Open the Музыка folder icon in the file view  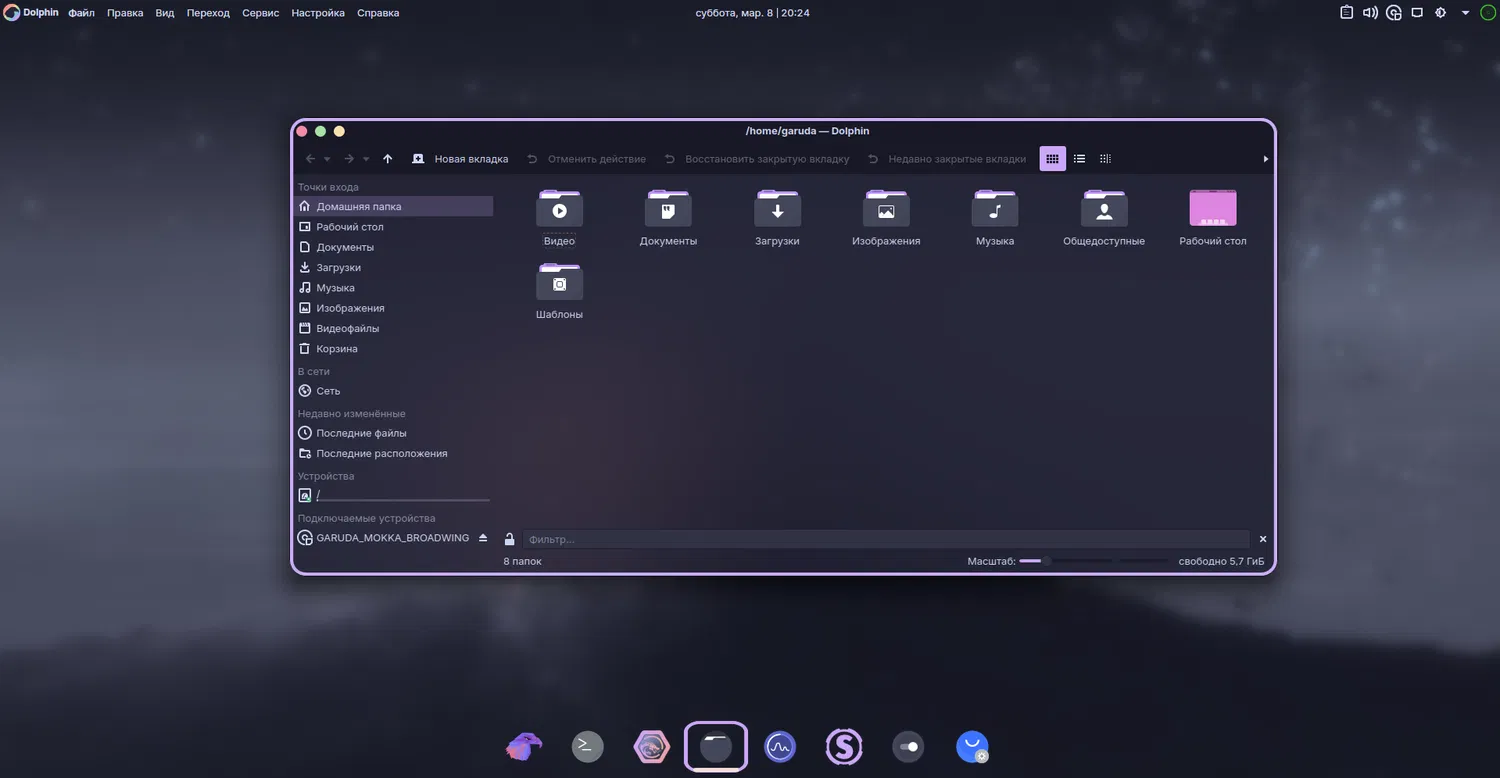pos(995,209)
